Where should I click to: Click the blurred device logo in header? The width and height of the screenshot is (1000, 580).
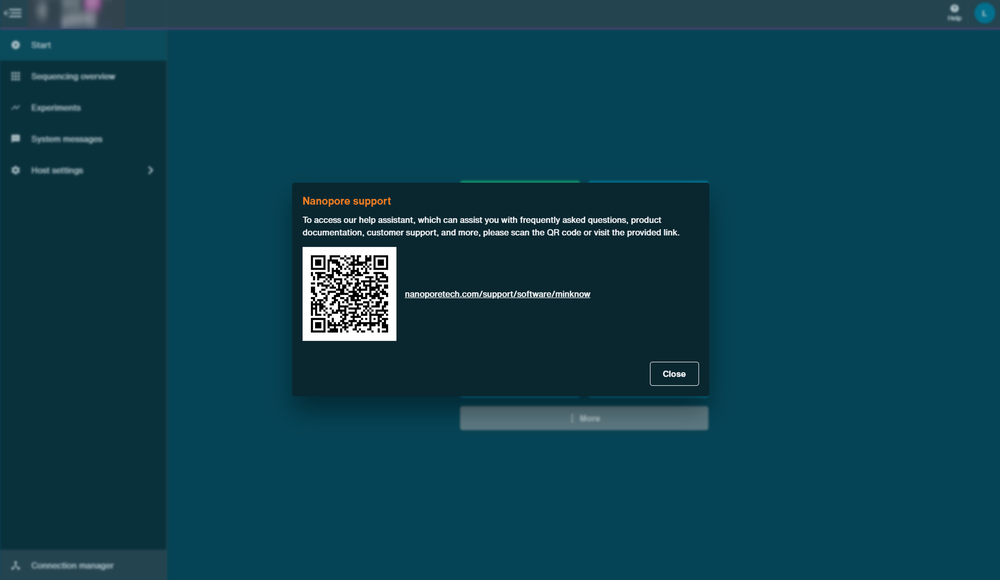(x=77, y=14)
